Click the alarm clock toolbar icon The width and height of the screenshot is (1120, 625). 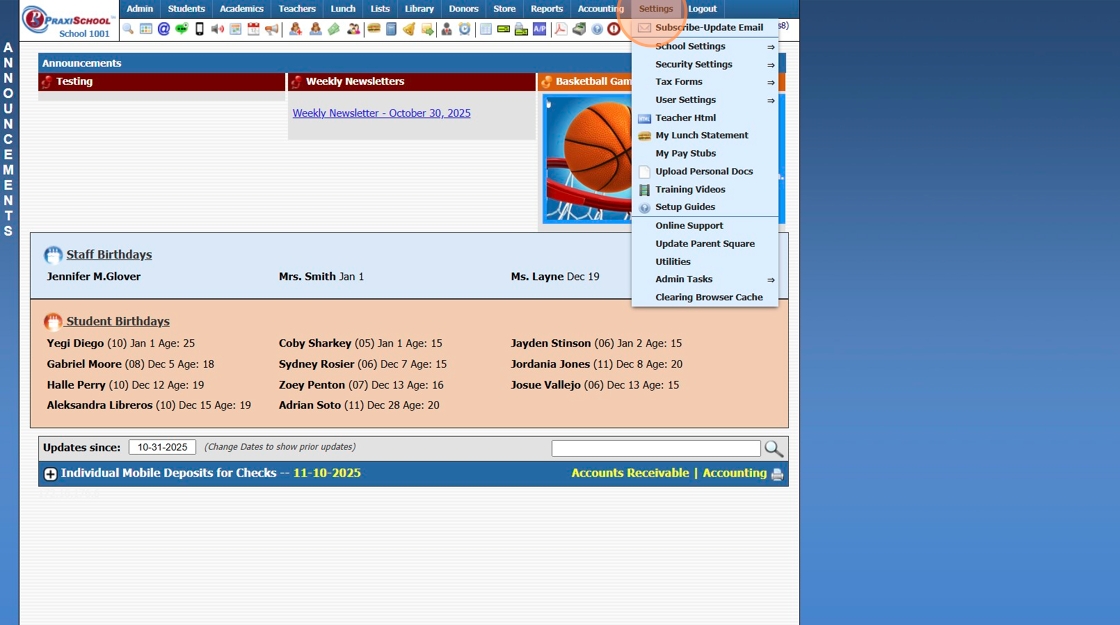464,29
